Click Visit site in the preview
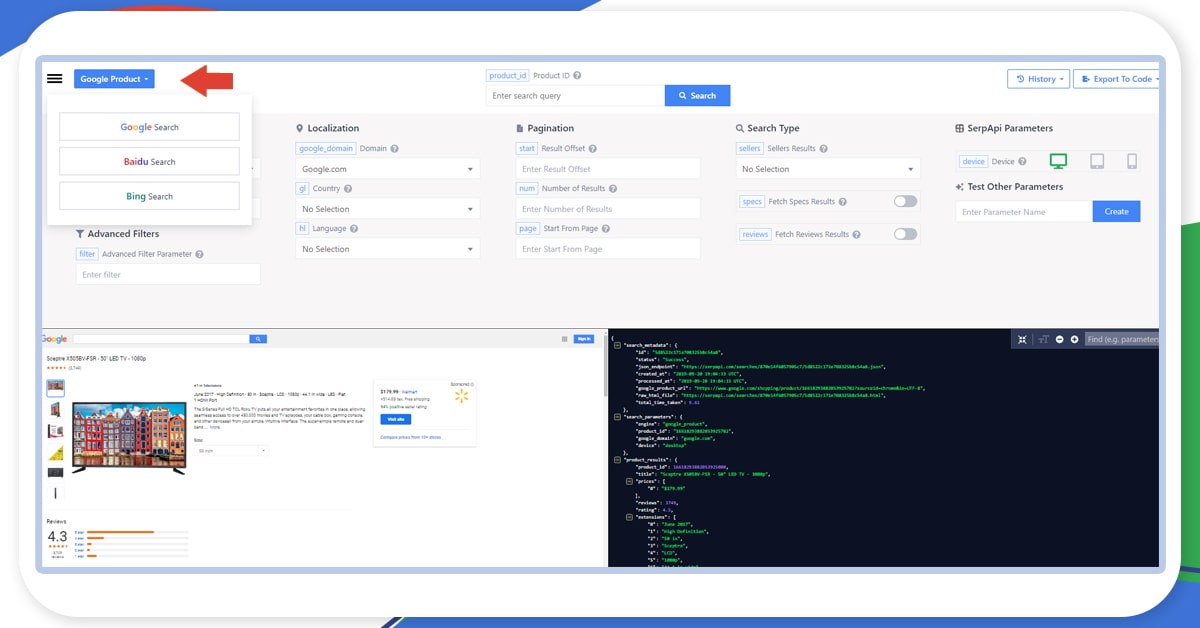 click(x=396, y=420)
